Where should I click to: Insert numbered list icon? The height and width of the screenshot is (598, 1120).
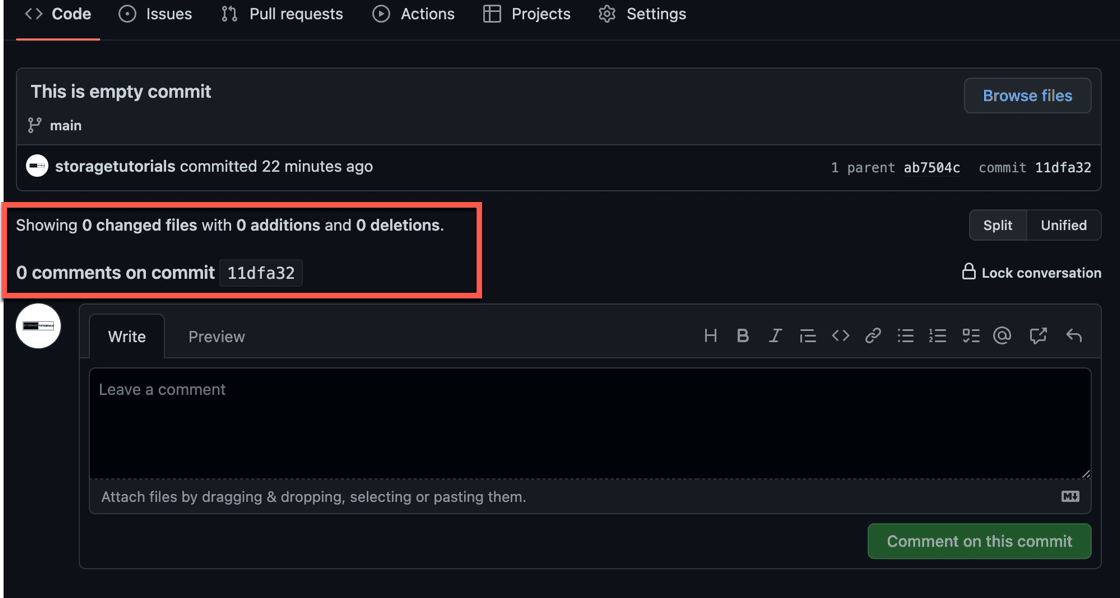(x=938, y=336)
